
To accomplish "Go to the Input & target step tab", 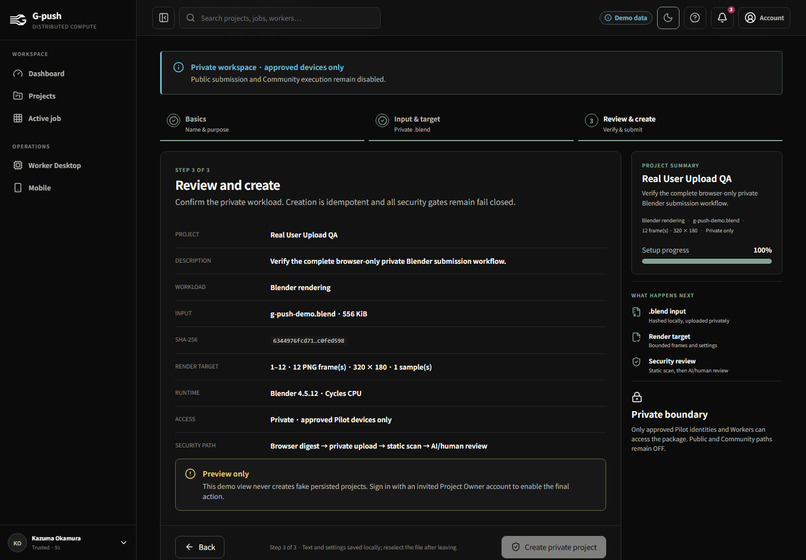I will [471, 124].
